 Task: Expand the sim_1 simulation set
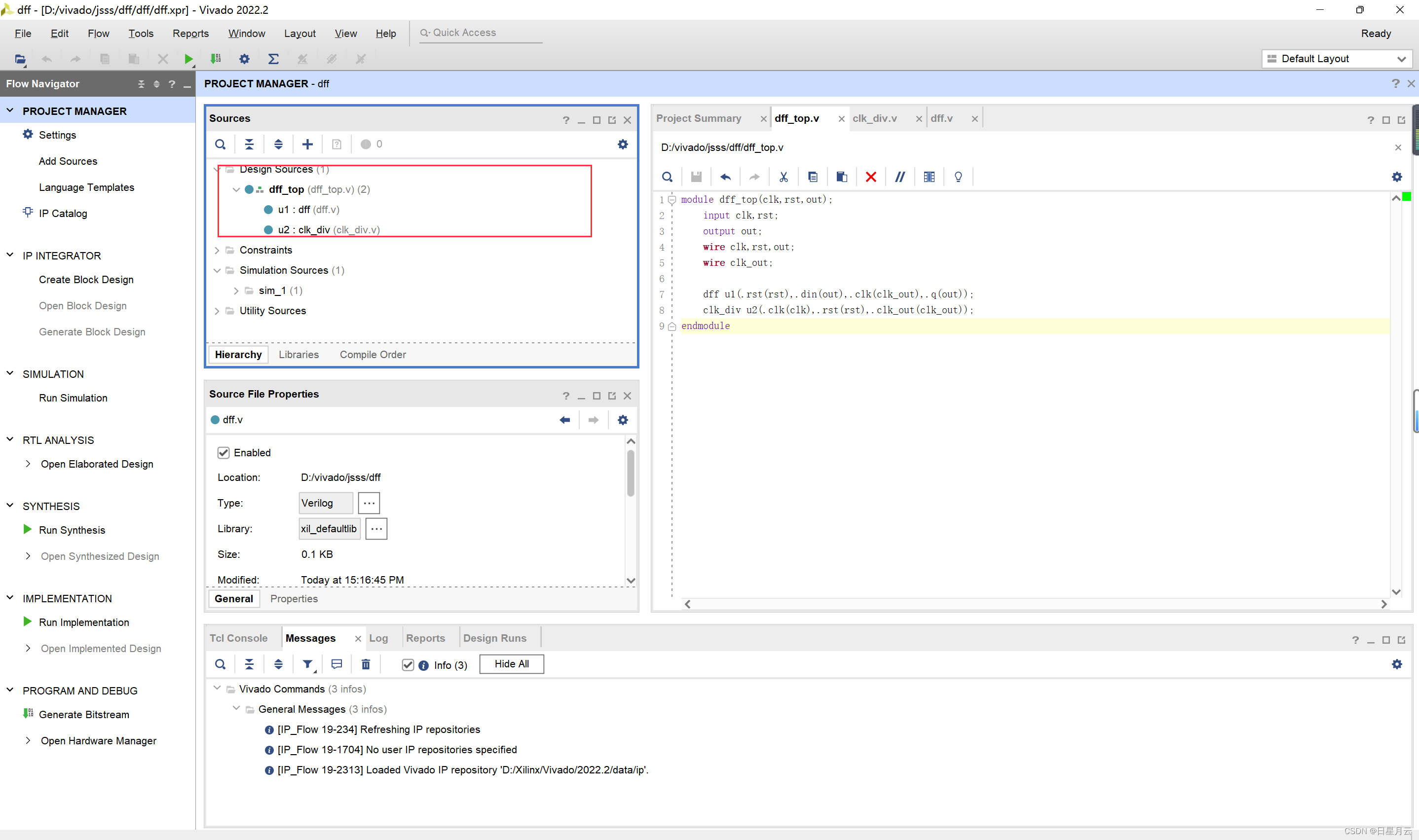236,291
